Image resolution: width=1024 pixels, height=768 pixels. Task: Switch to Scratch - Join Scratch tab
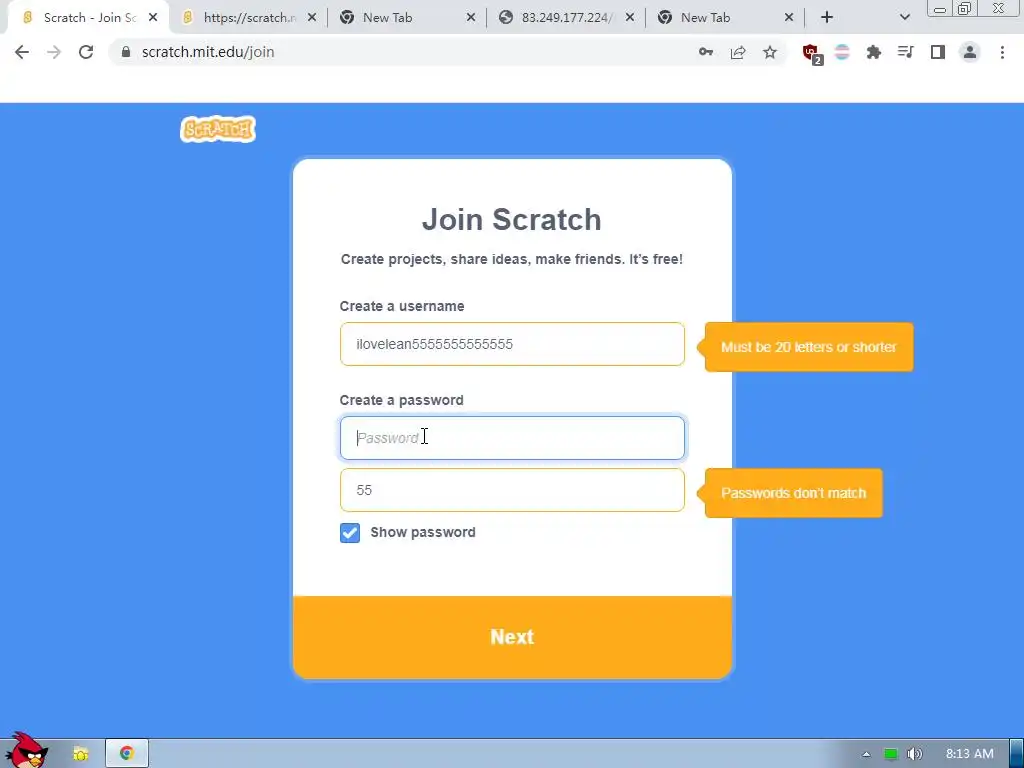pyautogui.click(x=89, y=18)
